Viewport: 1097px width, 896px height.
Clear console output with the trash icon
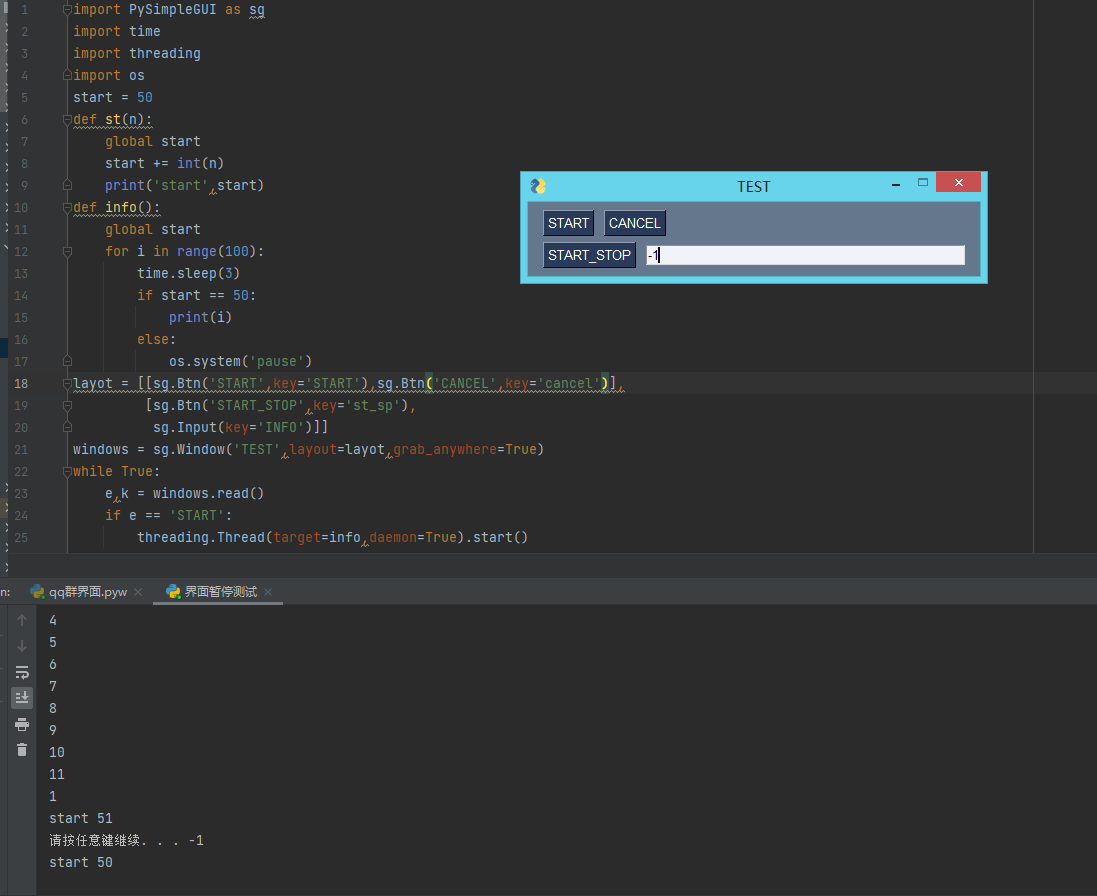[x=21, y=749]
